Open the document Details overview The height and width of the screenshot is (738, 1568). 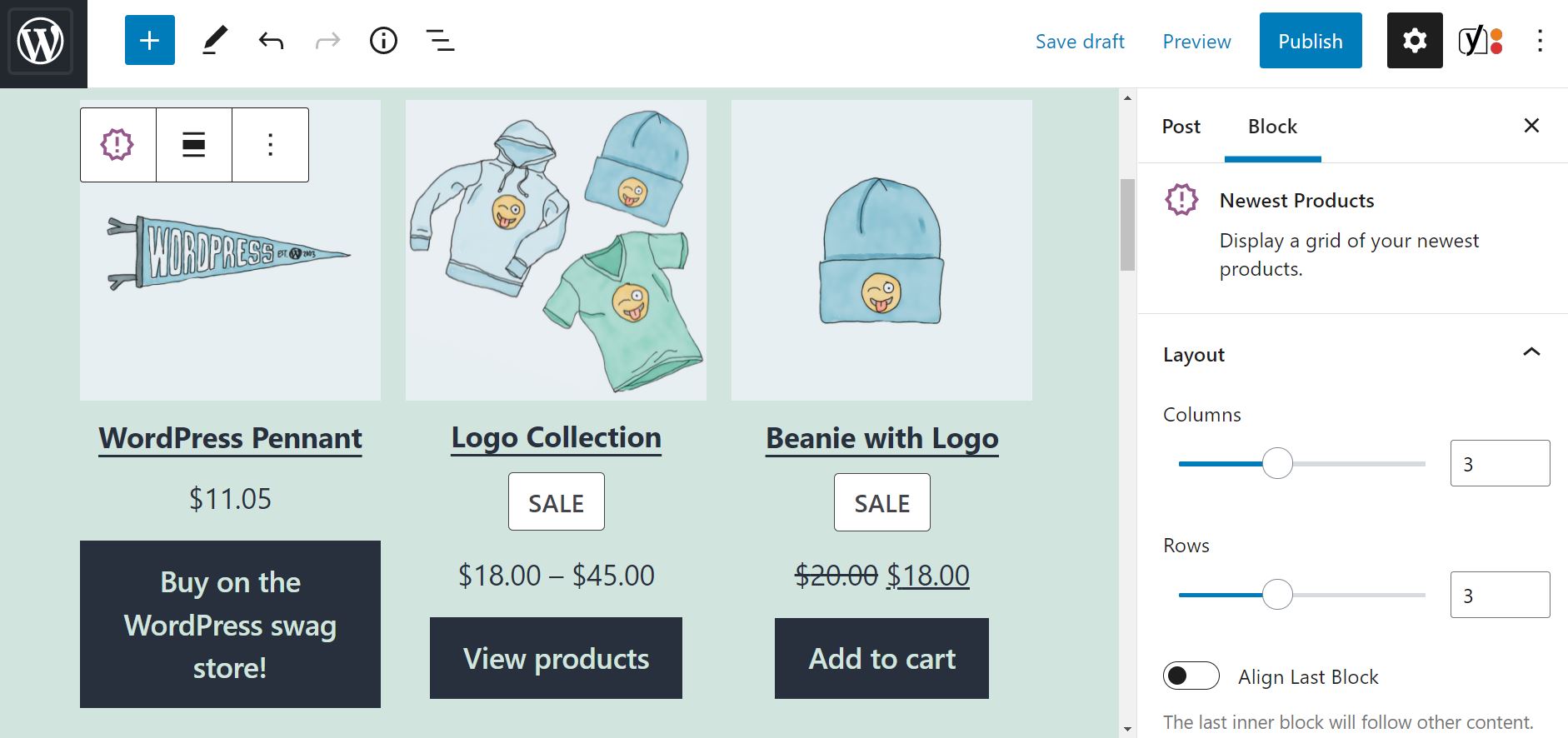pos(383,39)
